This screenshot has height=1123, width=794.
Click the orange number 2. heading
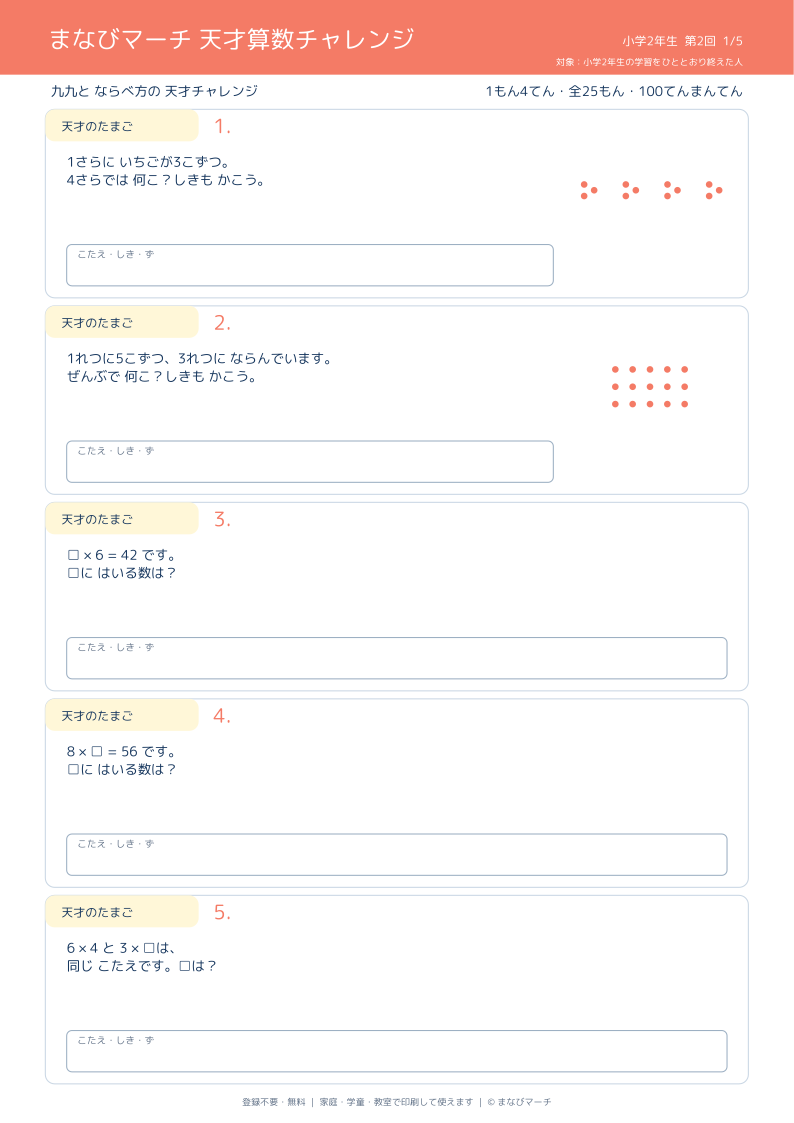[x=222, y=323]
